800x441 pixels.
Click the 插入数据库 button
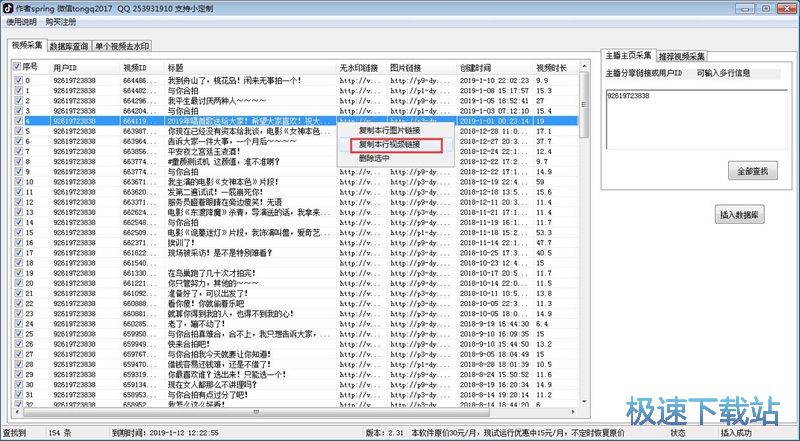(x=739, y=215)
